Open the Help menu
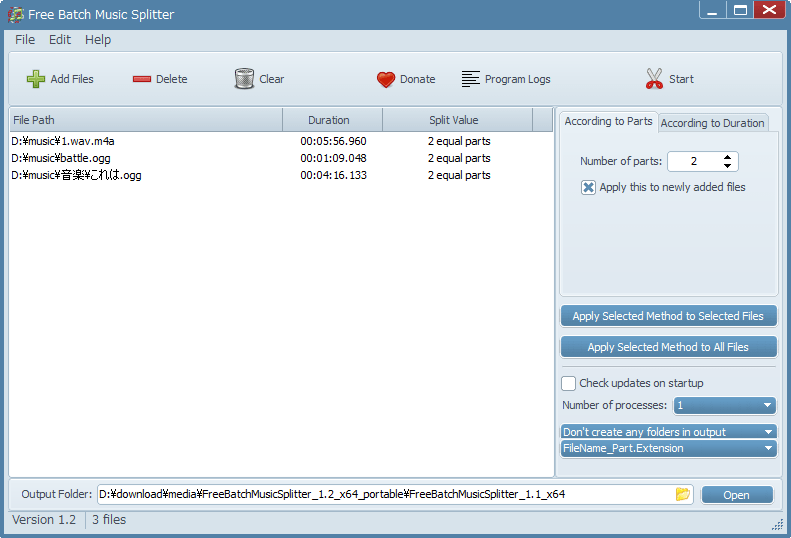 [98, 40]
